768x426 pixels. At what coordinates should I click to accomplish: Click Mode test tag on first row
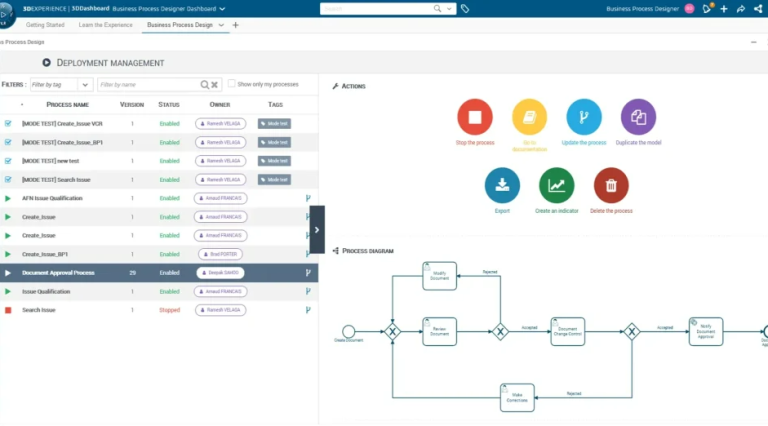(x=274, y=123)
